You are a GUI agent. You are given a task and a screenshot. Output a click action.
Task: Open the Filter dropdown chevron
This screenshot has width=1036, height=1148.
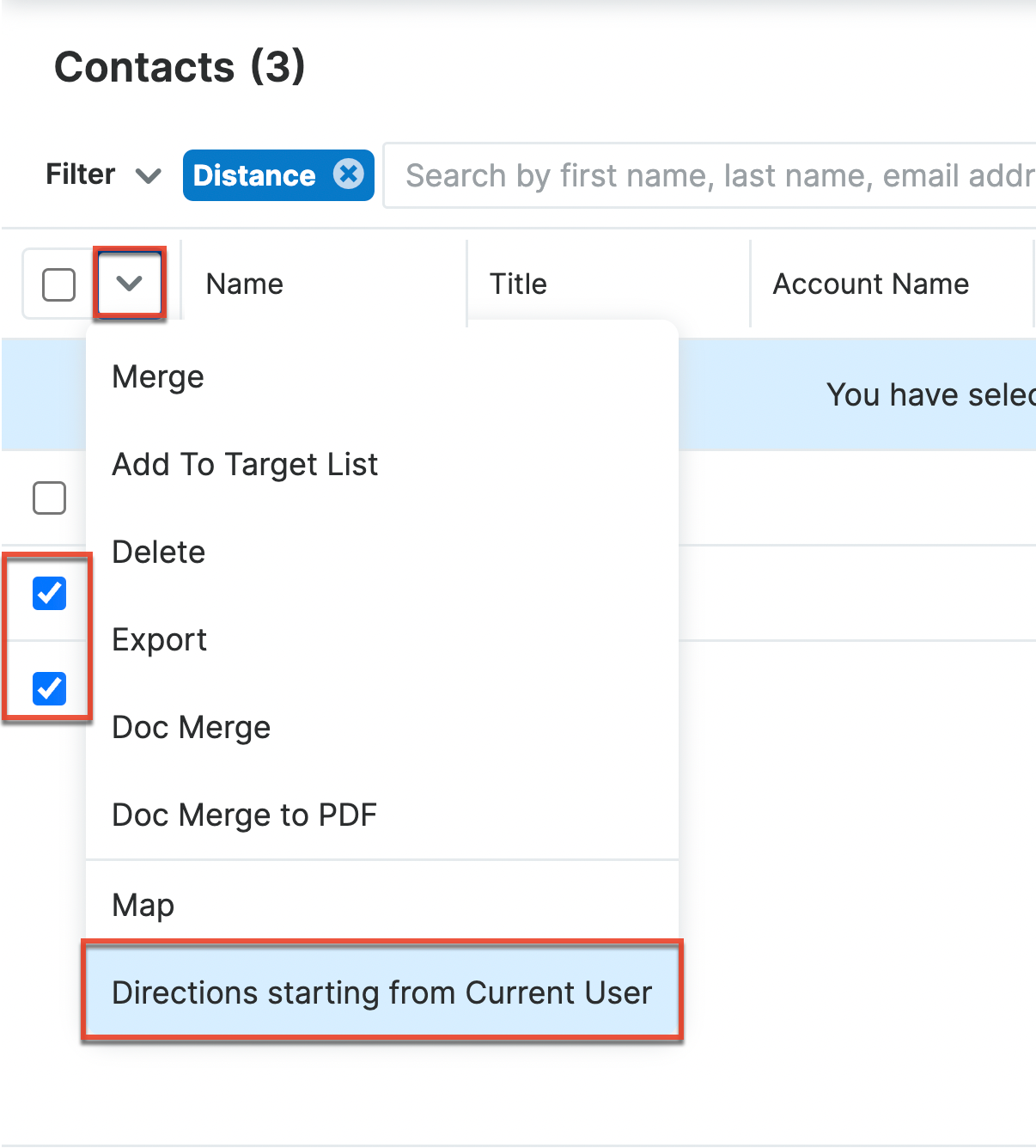(x=149, y=176)
